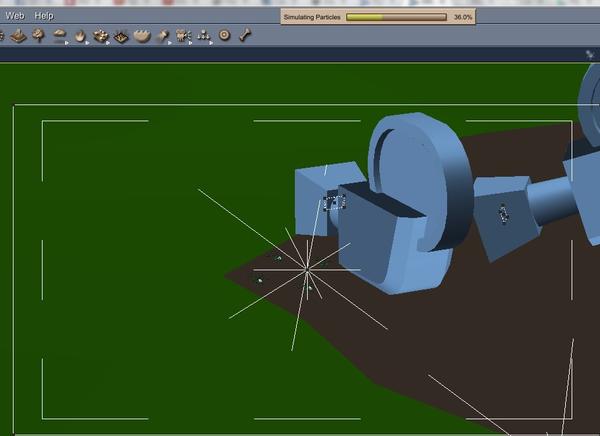Click the diamond-shaped ground plane tool icon
This screenshot has height=436, width=600.
point(121,36)
